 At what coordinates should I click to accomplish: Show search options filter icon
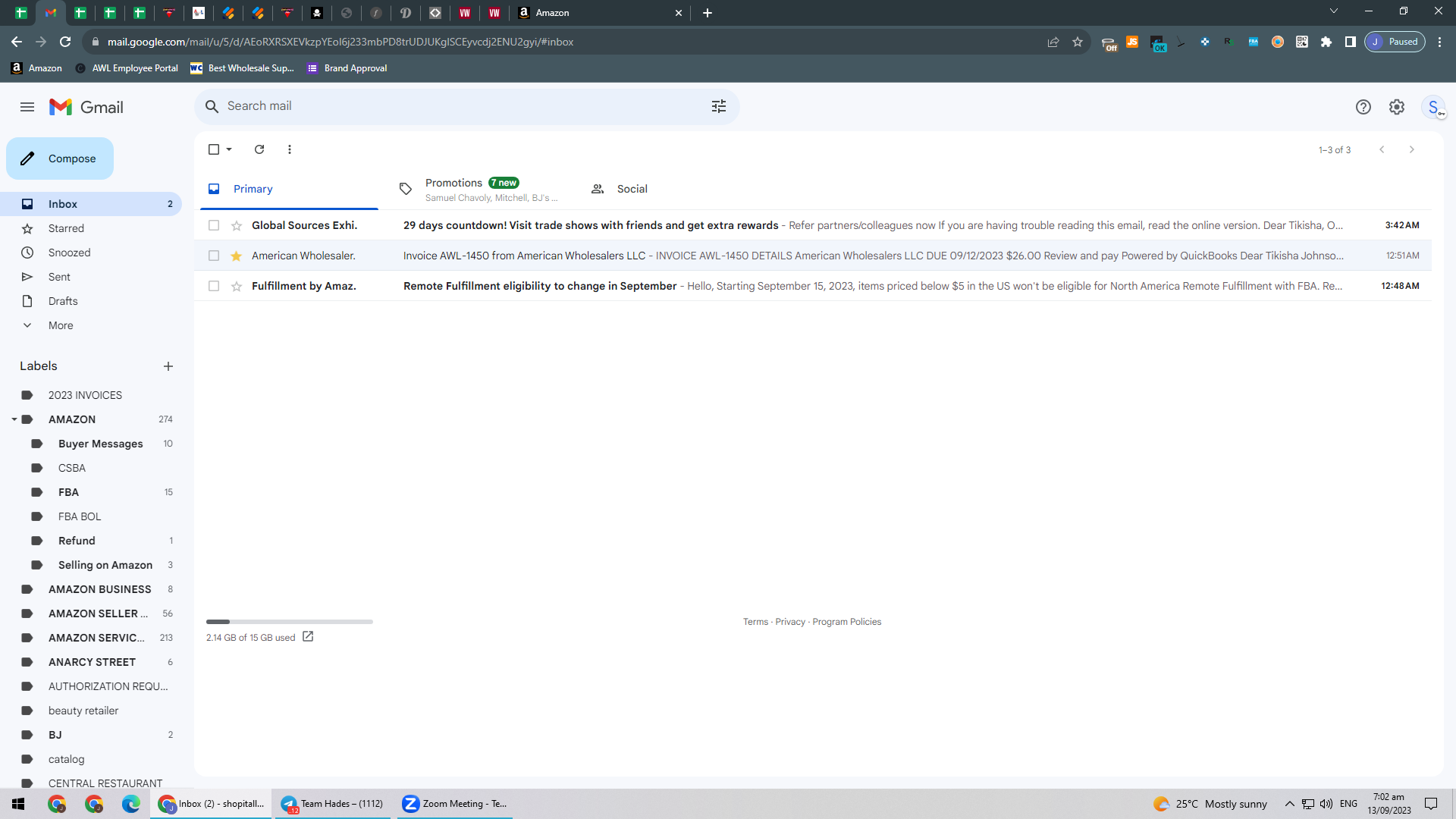(x=719, y=107)
